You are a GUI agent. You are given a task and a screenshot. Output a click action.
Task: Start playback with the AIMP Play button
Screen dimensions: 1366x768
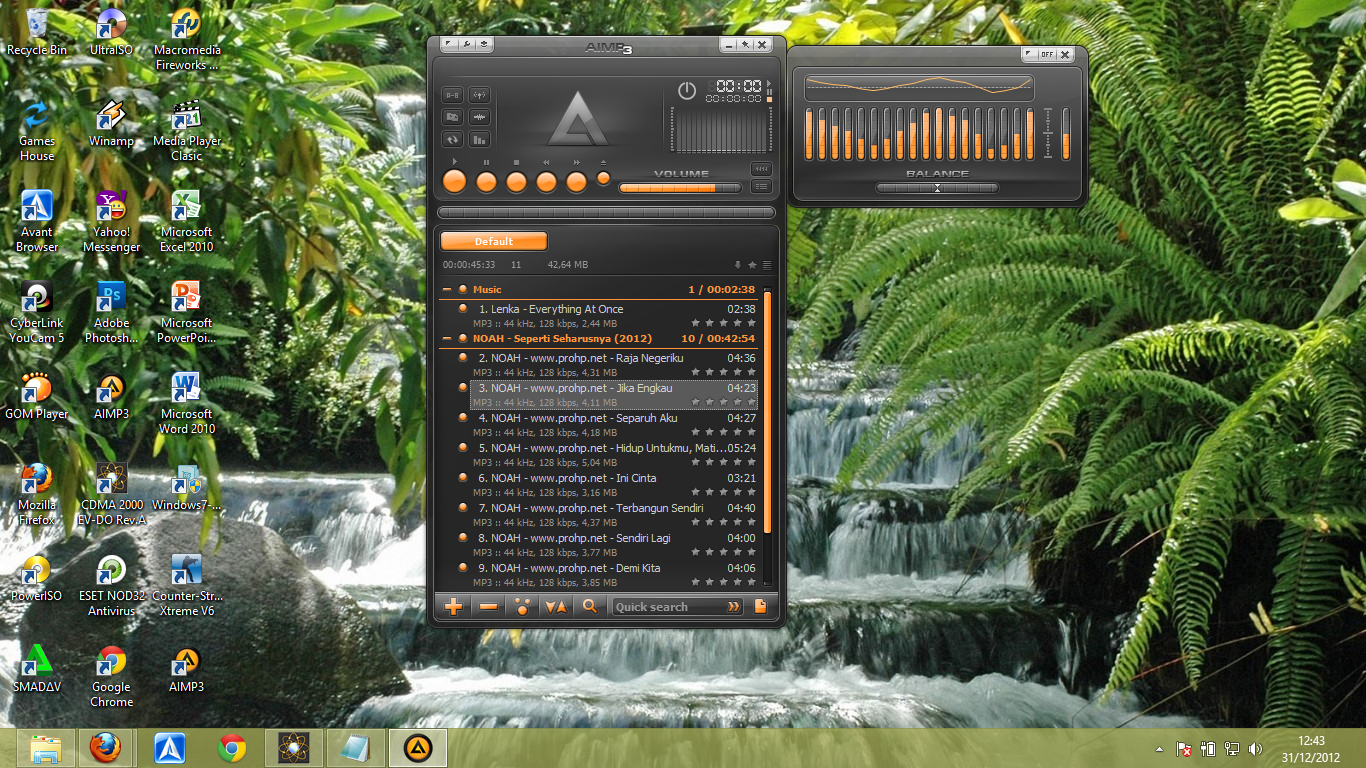coord(455,181)
